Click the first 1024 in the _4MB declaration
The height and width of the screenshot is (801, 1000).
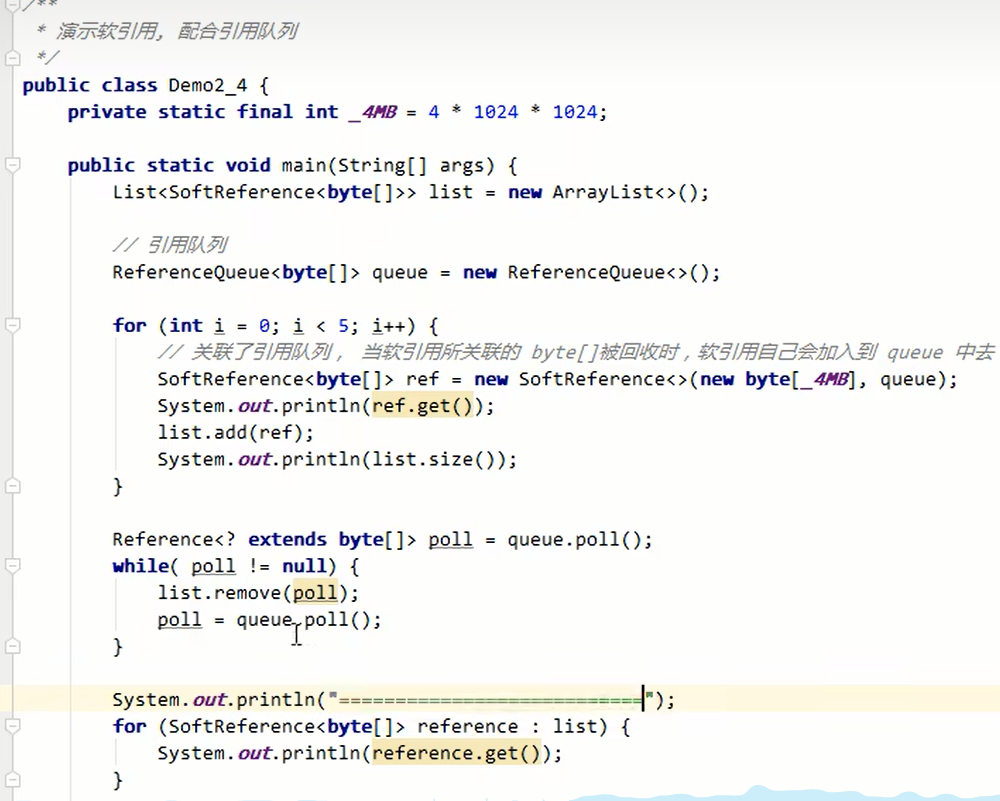coord(496,112)
